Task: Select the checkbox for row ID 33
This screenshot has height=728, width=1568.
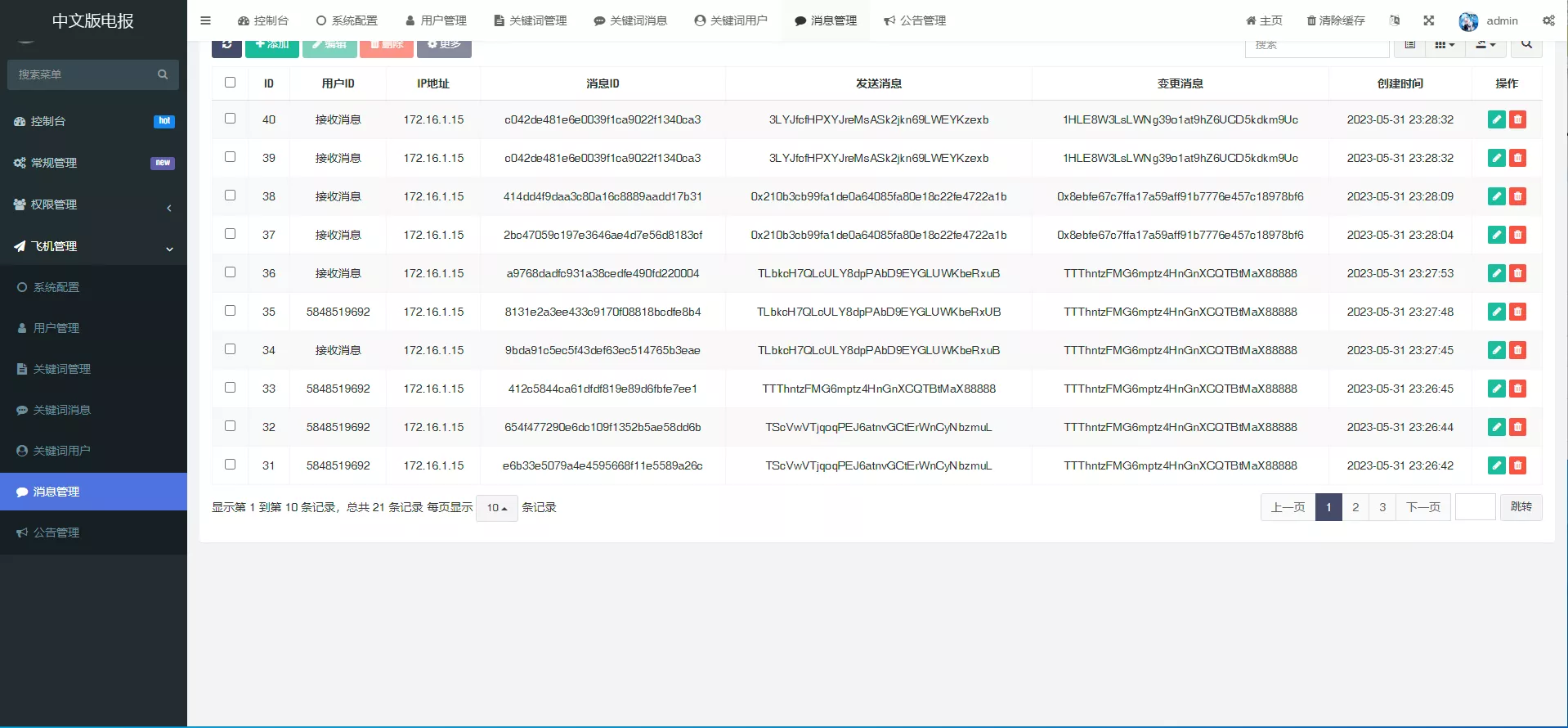Action: (x=230, y=388)
